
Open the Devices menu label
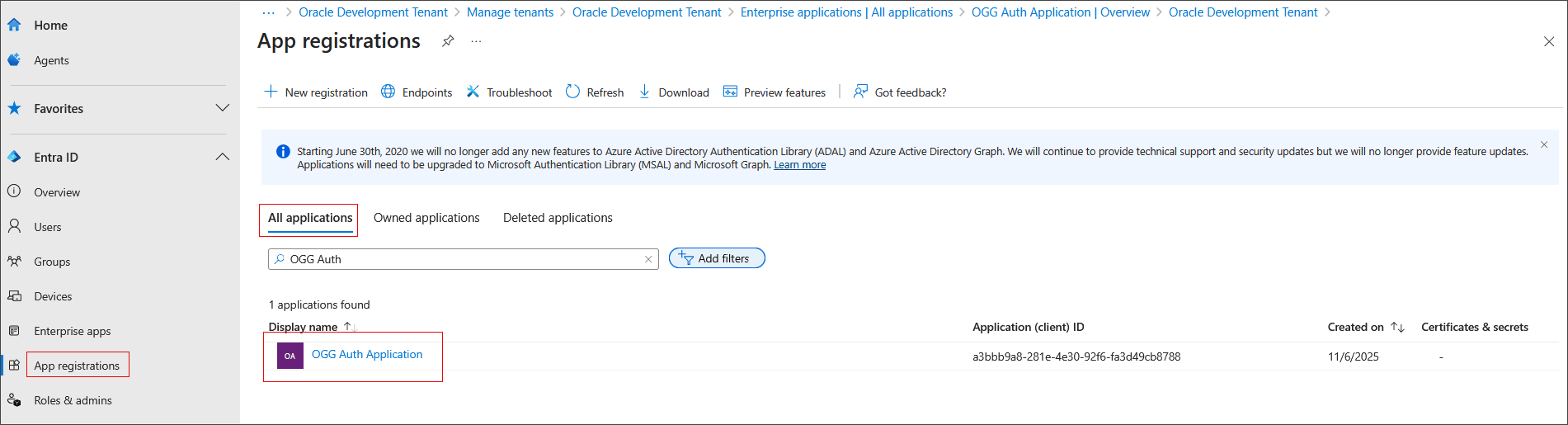click(x=53, y=296)
